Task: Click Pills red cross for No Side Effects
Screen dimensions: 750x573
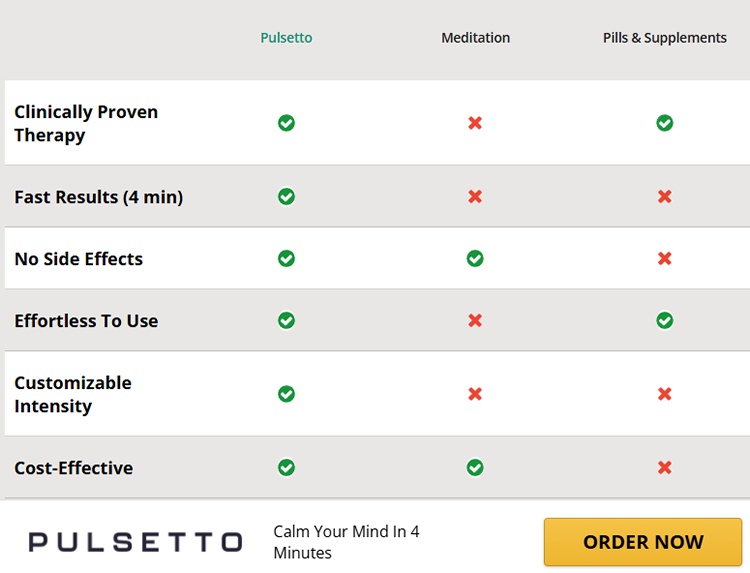Action: tap(664, 259)
